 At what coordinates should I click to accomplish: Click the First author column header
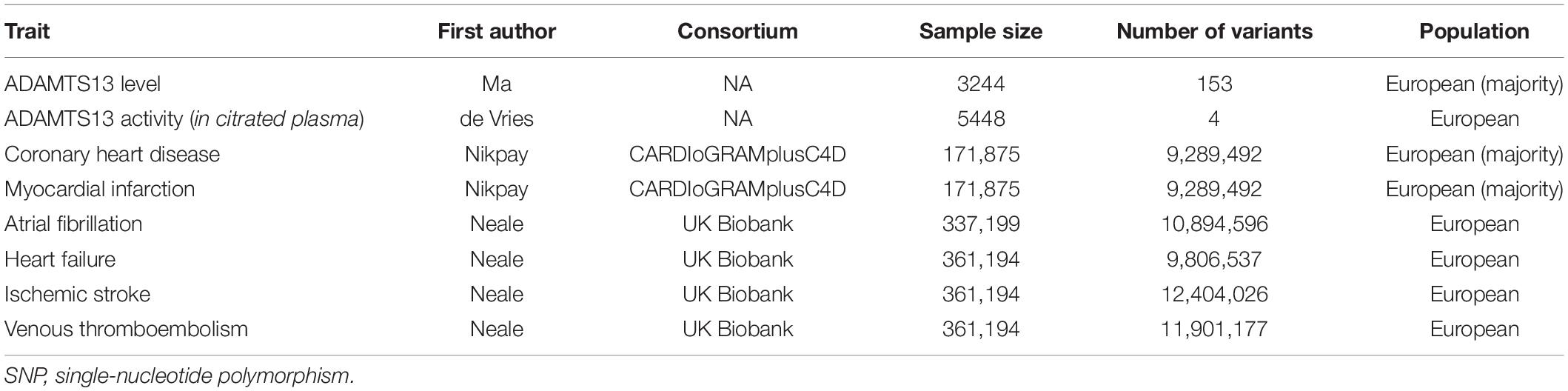point(497,32)
